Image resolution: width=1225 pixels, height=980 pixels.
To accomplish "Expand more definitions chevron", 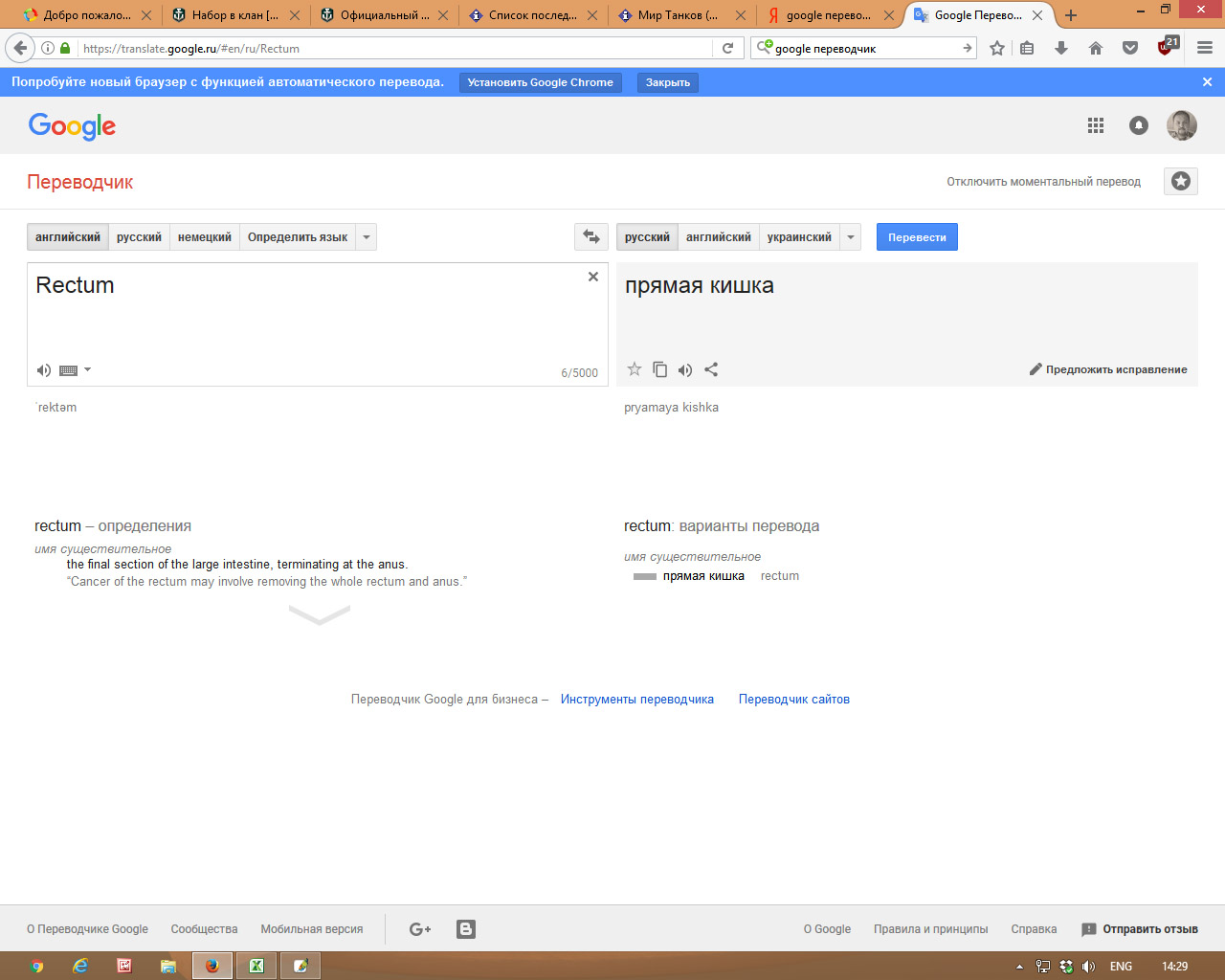I will click(x=320, y=614).
